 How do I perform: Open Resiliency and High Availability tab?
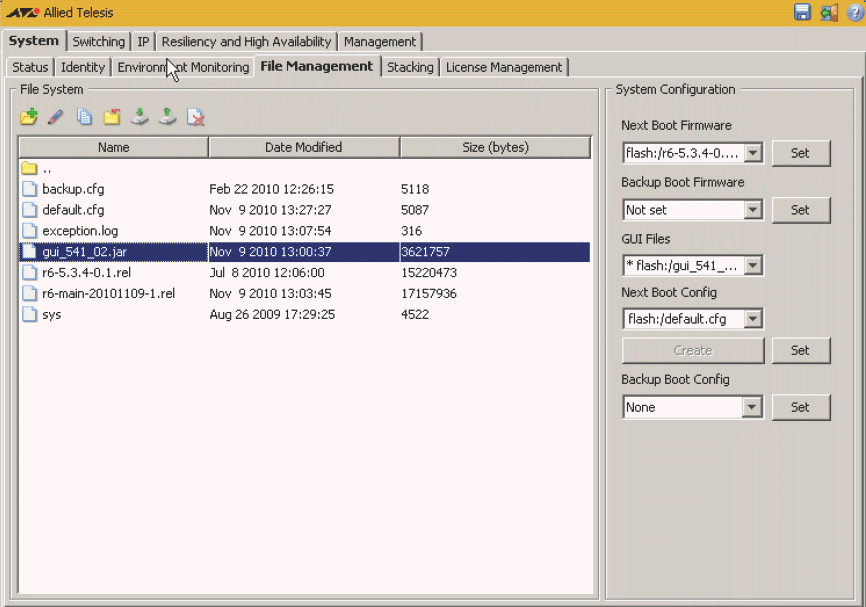click(246, 41)
